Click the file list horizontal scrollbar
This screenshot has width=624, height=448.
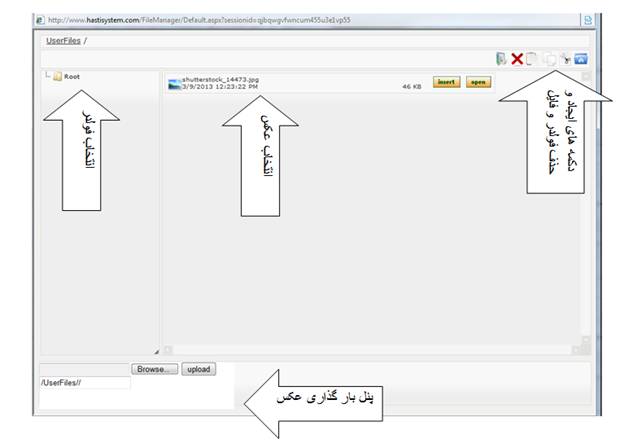point(370,350)
